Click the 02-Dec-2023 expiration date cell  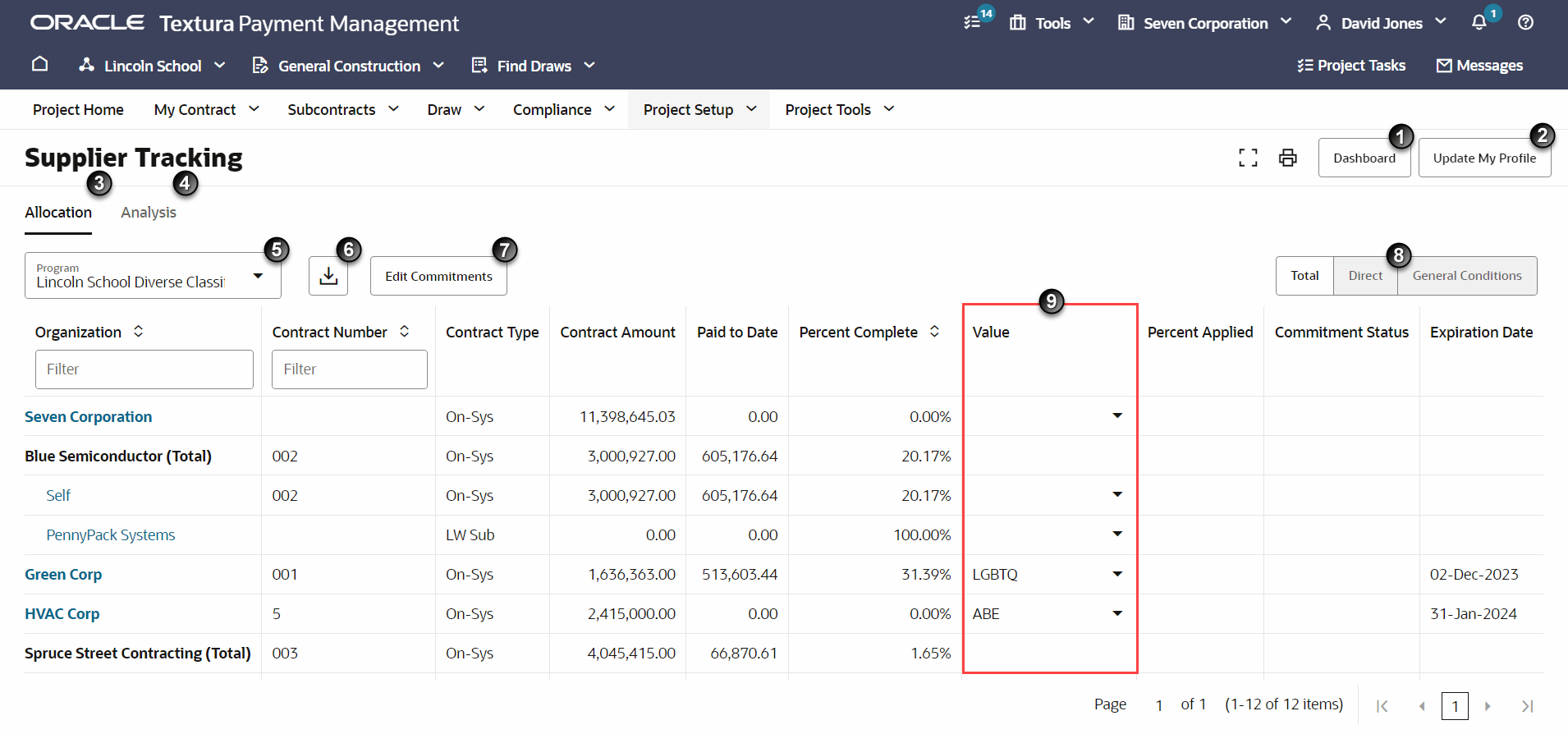1474,574
